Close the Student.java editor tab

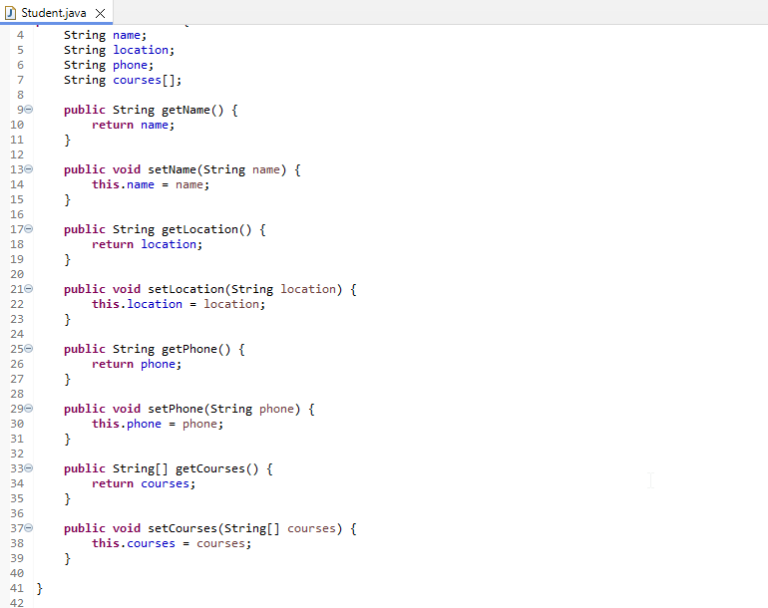[x=99, y=13]
